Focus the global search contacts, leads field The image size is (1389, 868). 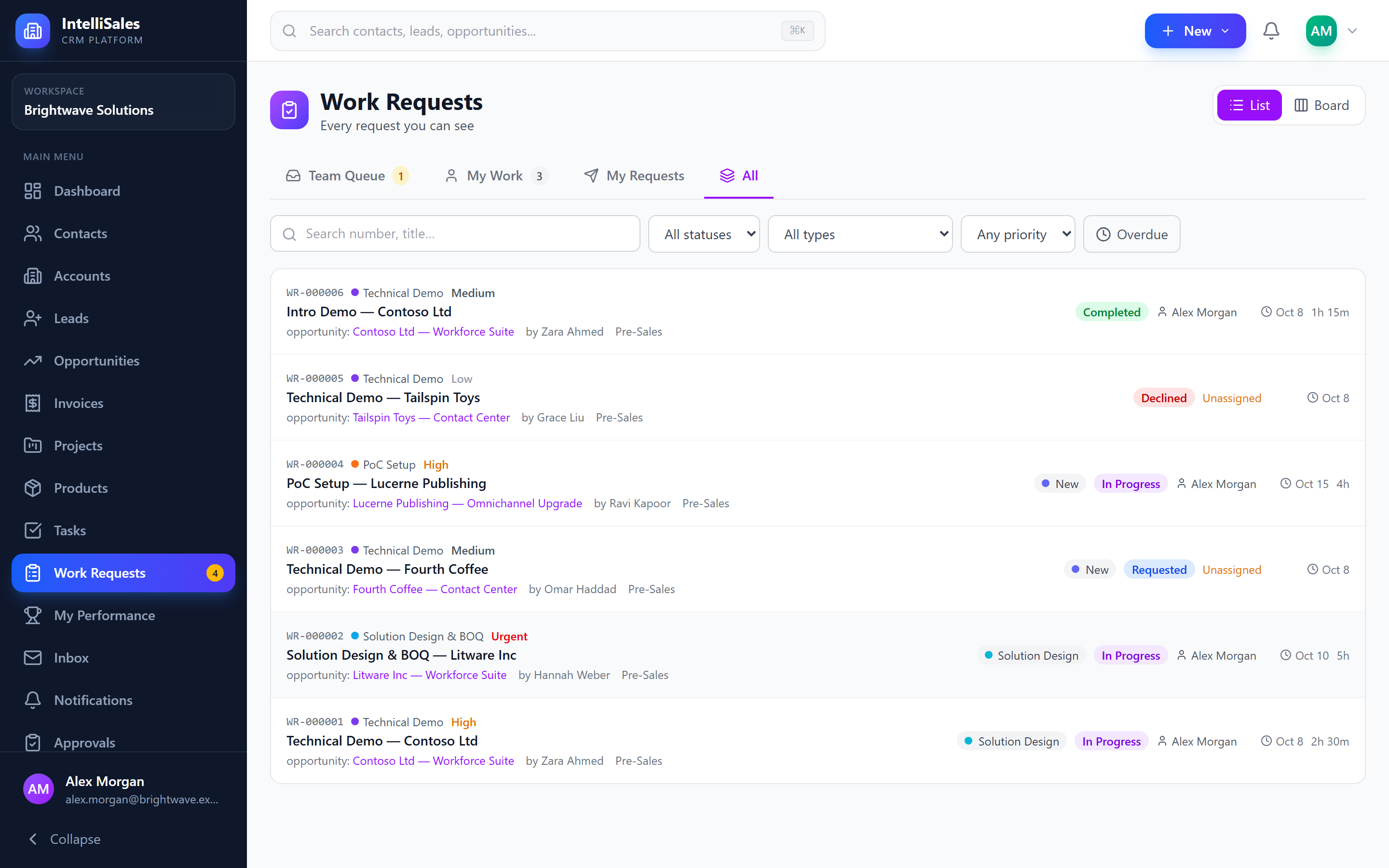[547, 31]
